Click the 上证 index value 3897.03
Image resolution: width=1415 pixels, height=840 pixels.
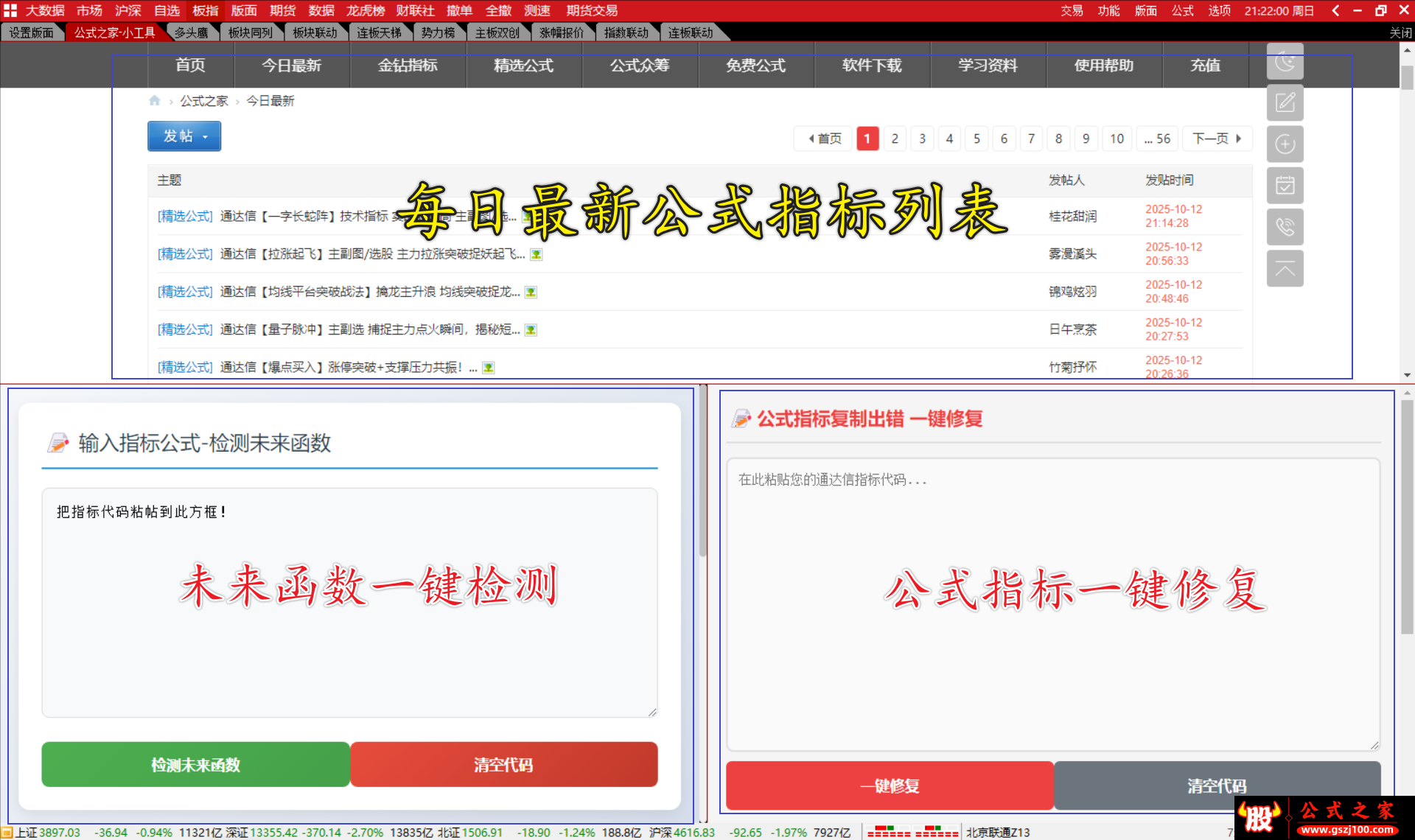(x=60, y=833)
